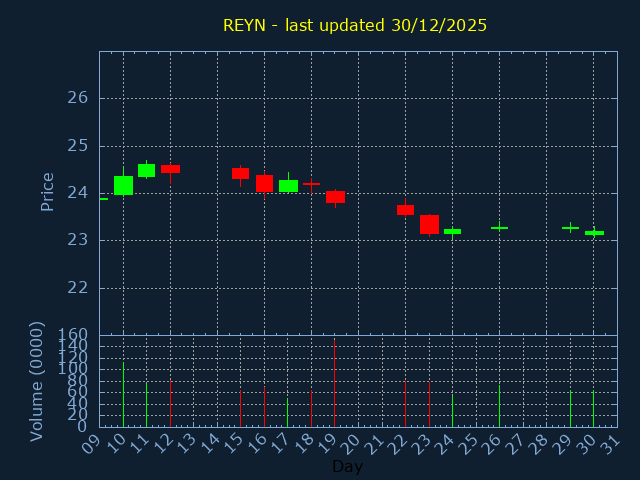Click the red candlestick on day 19
The width and height of the screenshot is (640, 480).
pyautogui.click(x=335, y=197)
